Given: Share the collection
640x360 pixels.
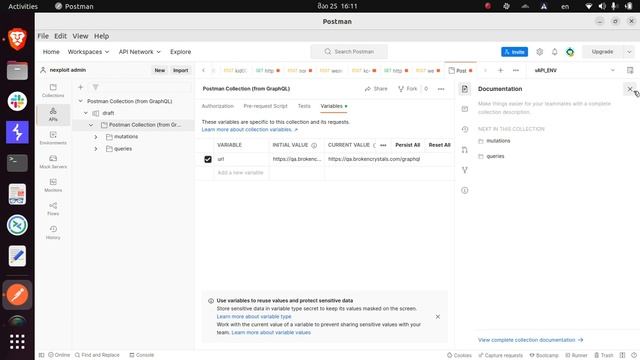Looking at the screenshot, I should (376, 89).
